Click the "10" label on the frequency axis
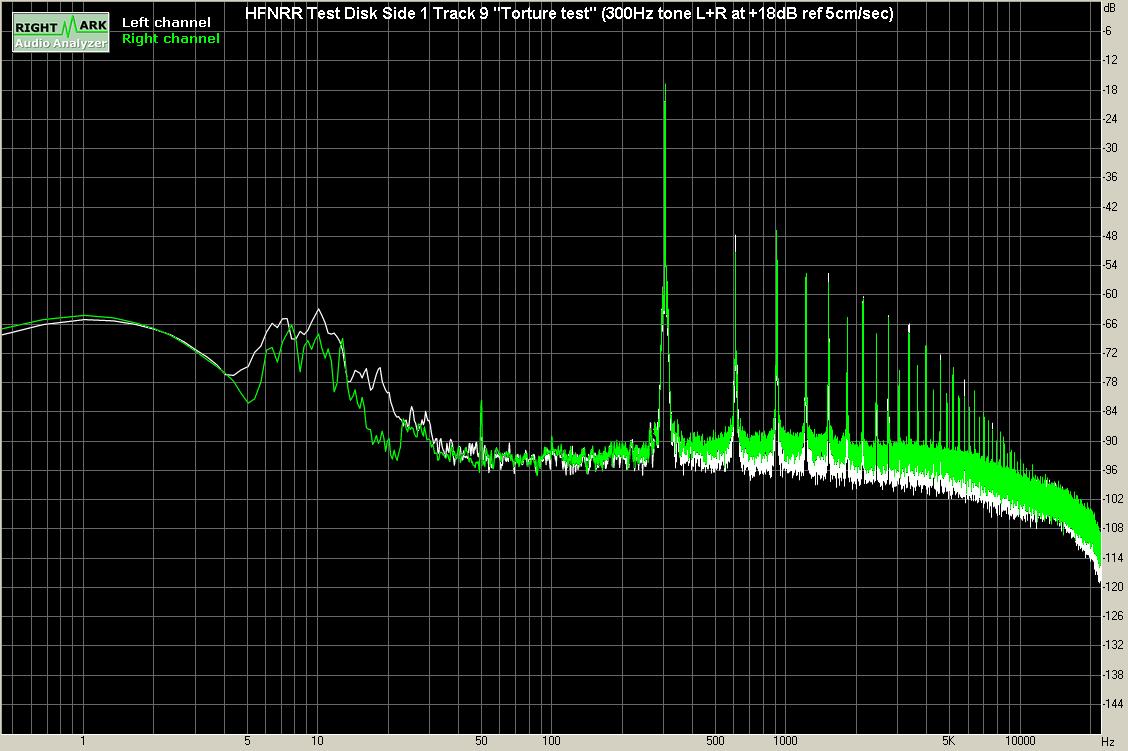Viewport: 1128px width, 751px height. [x=317, y=741]
